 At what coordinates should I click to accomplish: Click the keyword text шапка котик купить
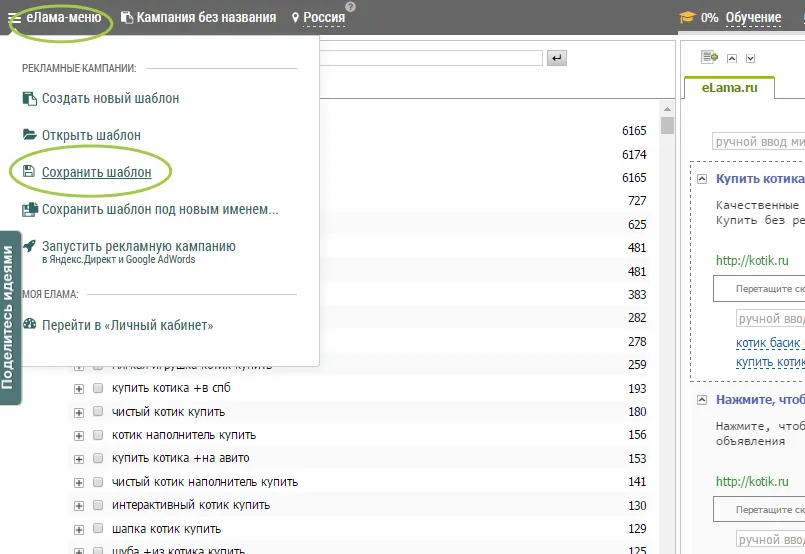tap(166, 529)
